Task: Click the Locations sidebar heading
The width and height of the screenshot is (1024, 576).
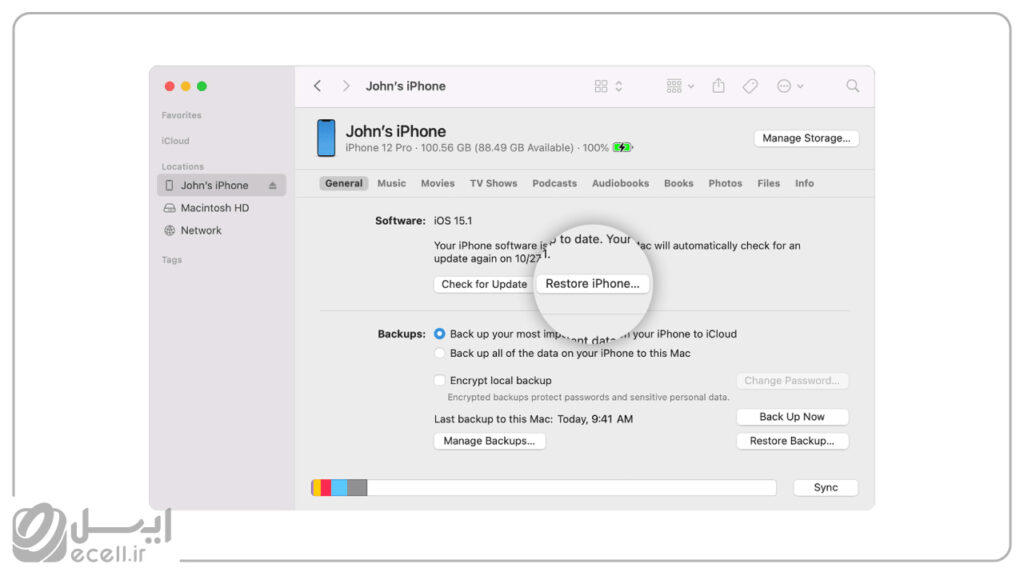Action: coord(183,167)
